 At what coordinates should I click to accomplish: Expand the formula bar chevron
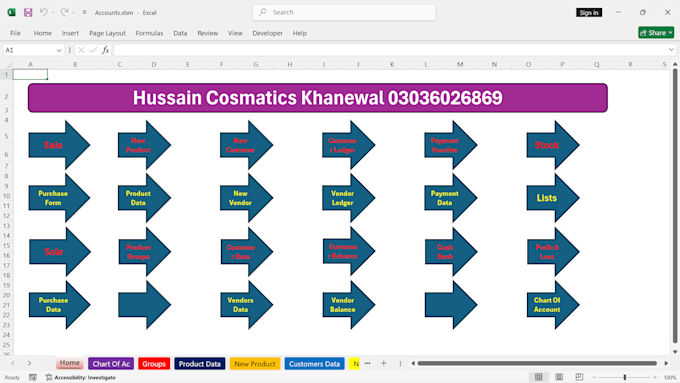(671, 50)
